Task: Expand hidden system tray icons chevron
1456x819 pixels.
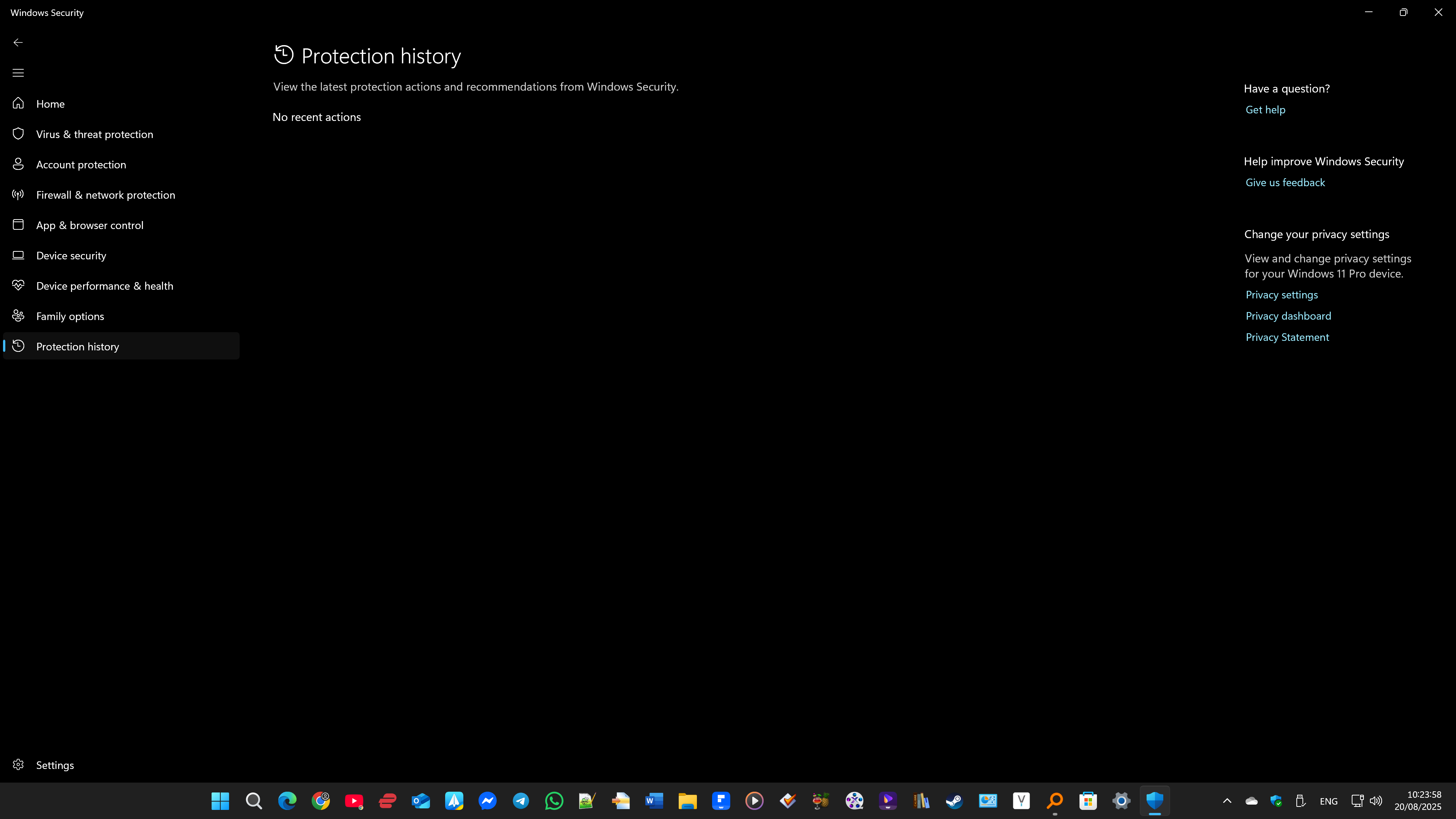Action: [x=1227, y=801]
